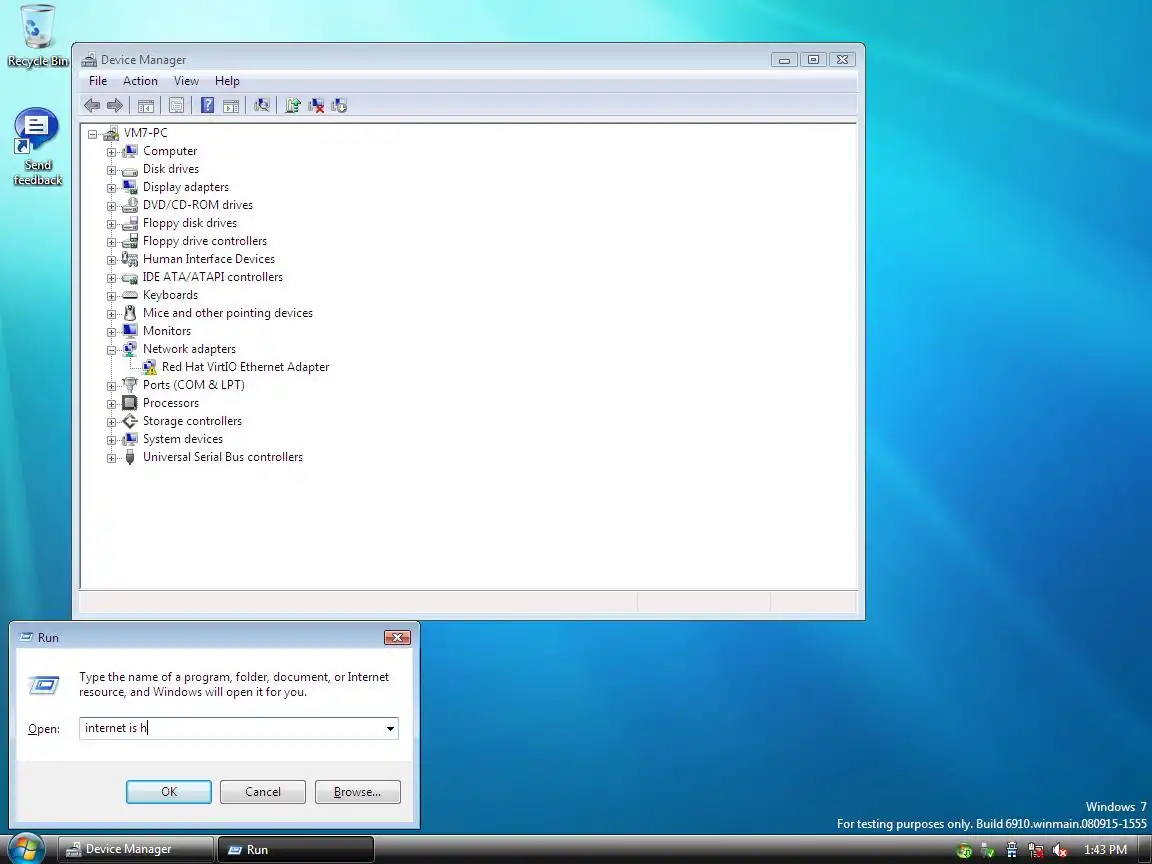Open the Windows Start orb

point(26,849)
